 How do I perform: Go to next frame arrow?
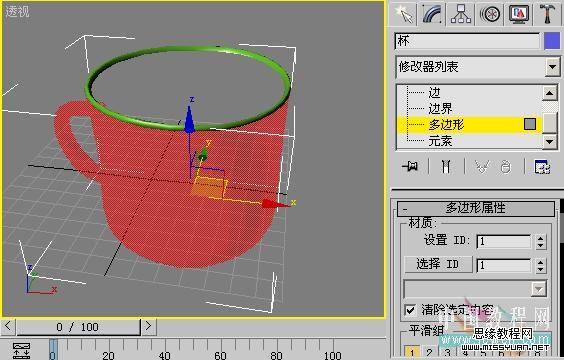pos(148,327)
